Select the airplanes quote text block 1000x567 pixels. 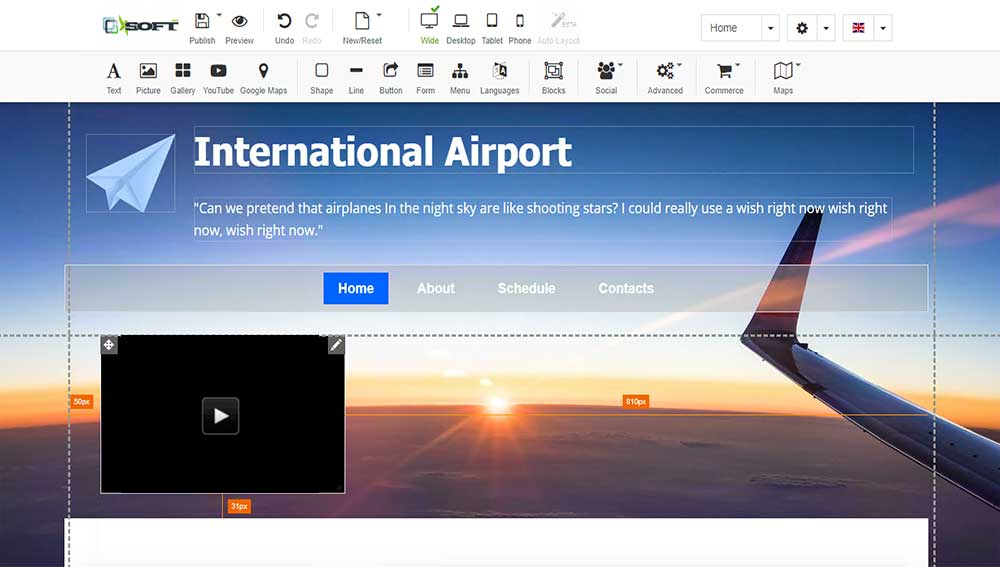pyautogui.click(x=541, y=219)
